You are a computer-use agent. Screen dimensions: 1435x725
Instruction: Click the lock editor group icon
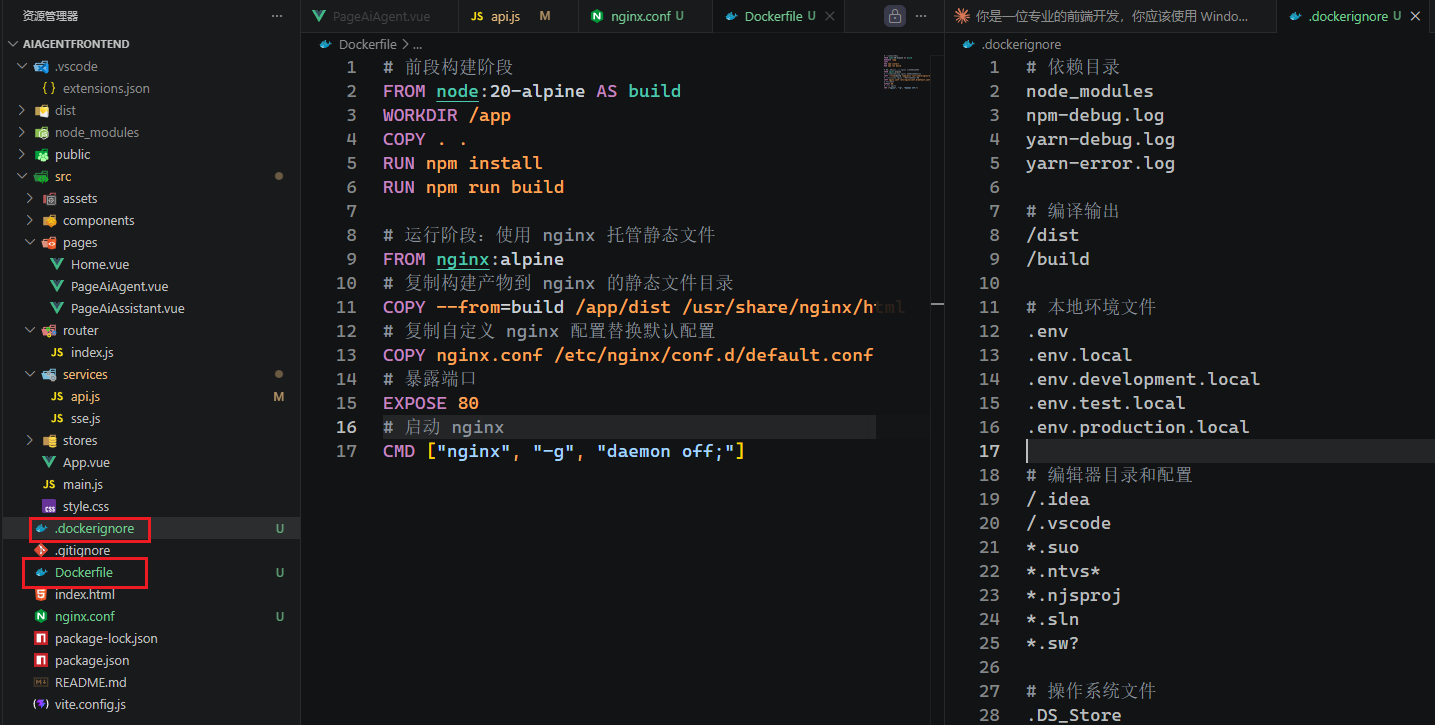(x=895, y=16)
